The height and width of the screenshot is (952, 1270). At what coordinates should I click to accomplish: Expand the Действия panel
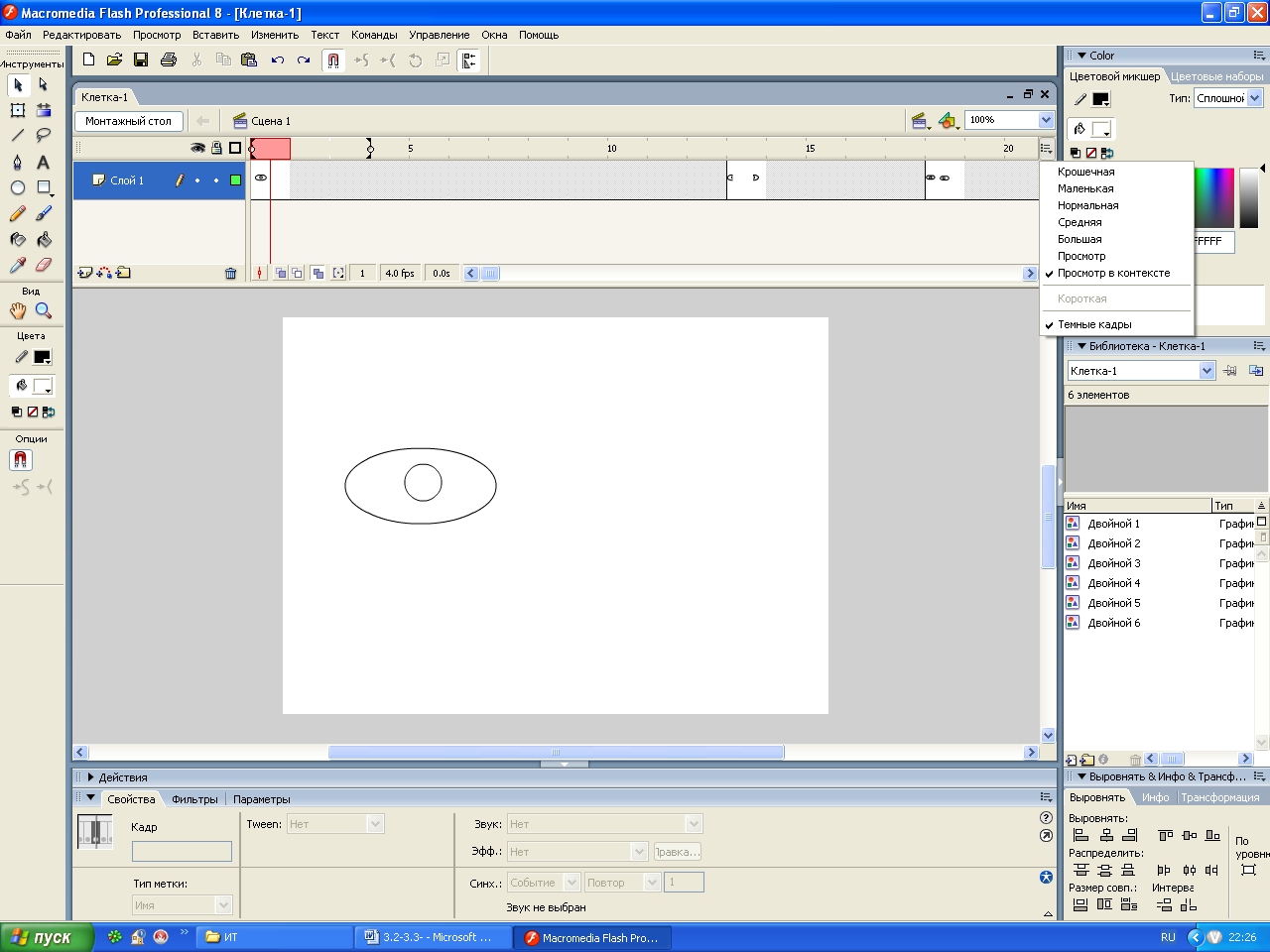point(91,777)
